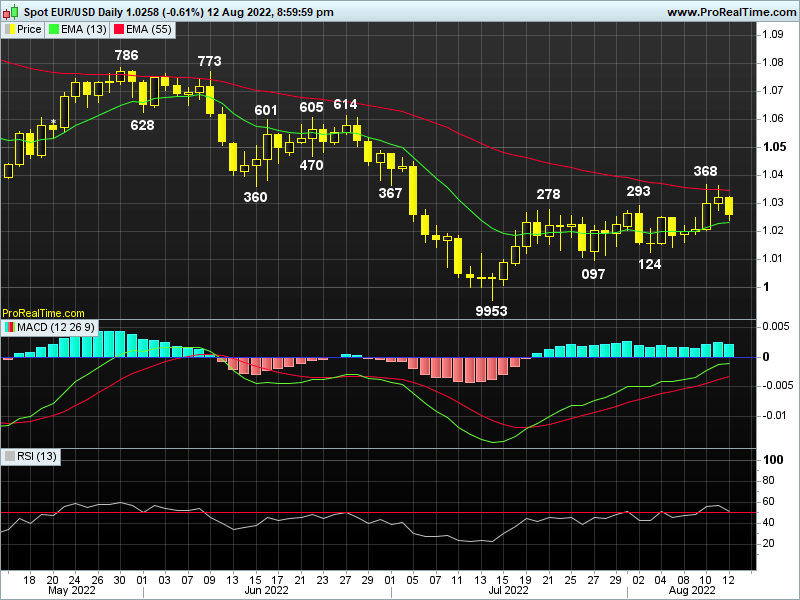Click the yellow Price color swatch

[10, 29]
